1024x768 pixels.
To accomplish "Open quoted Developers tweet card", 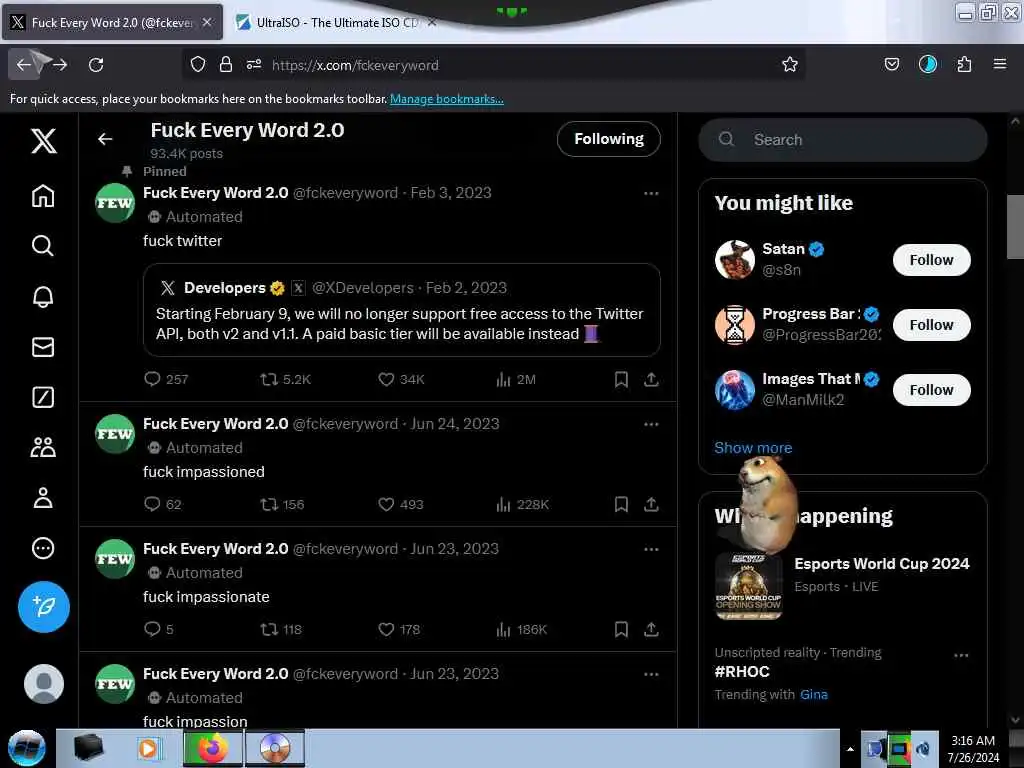I will pyautogui.click(x=402, y=310).
